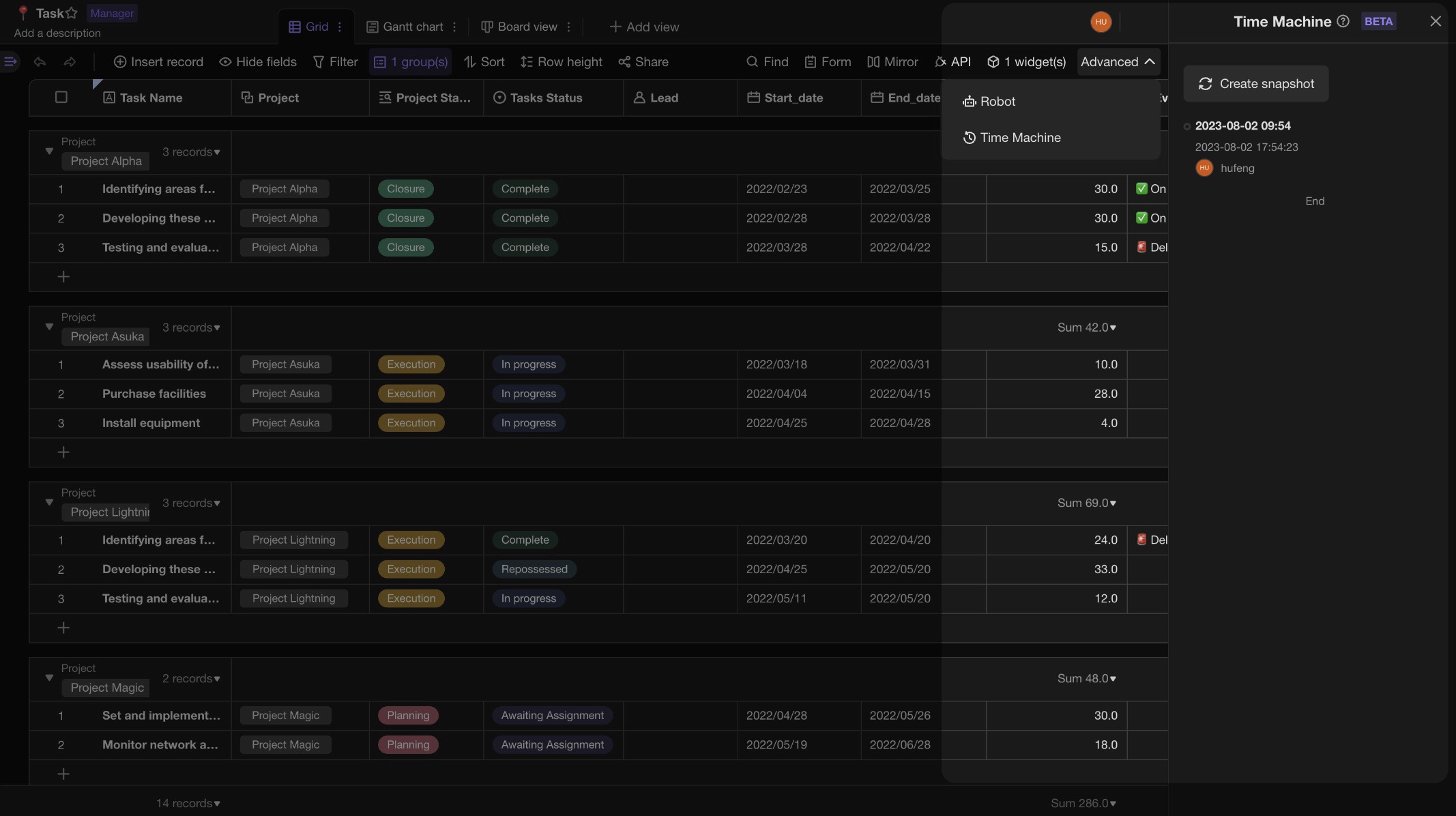Click the Start_date column header
This screenshot has width=1456, height=816.
coord(799,98)
